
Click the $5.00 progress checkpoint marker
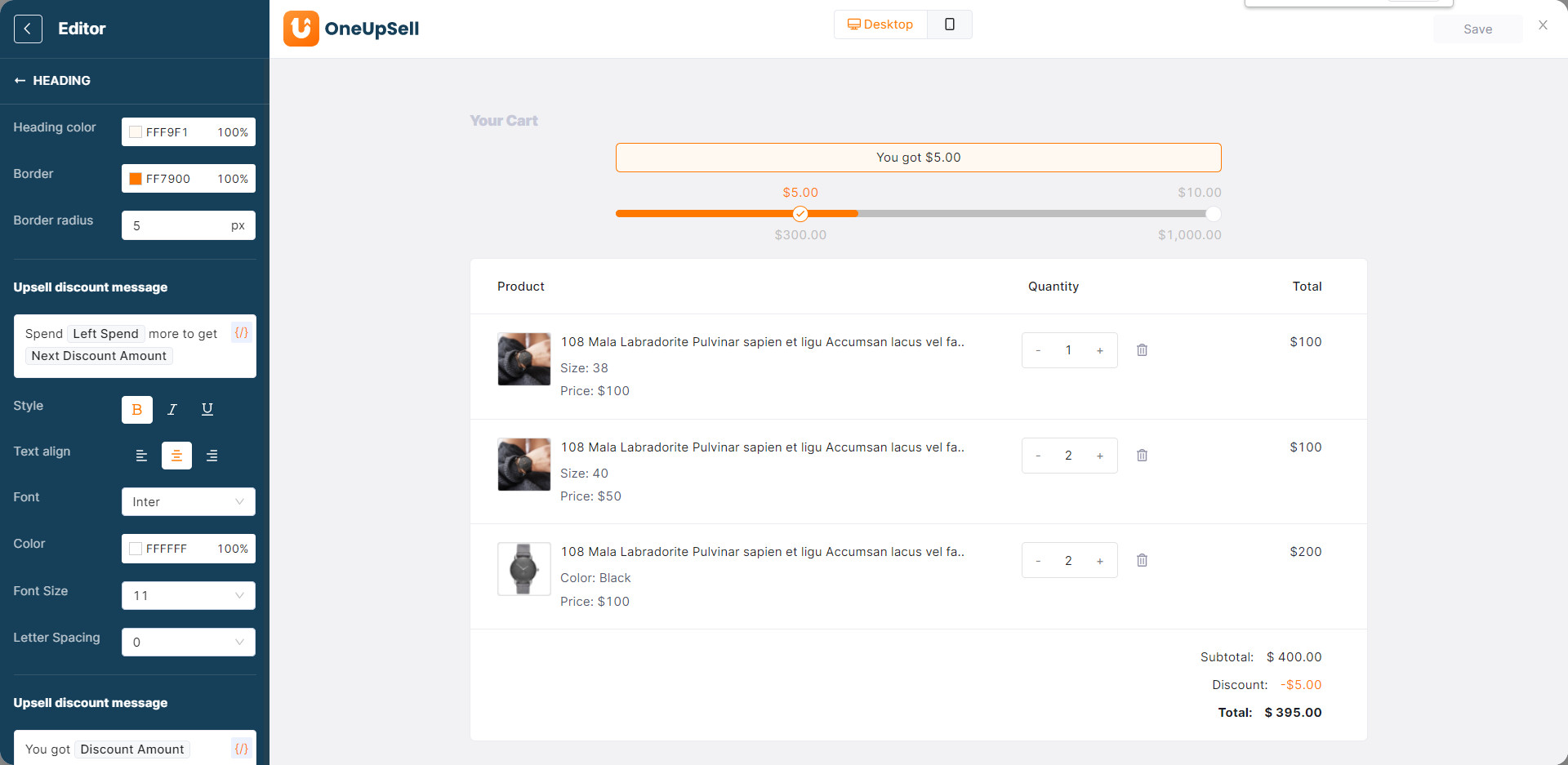pos(800,214)
